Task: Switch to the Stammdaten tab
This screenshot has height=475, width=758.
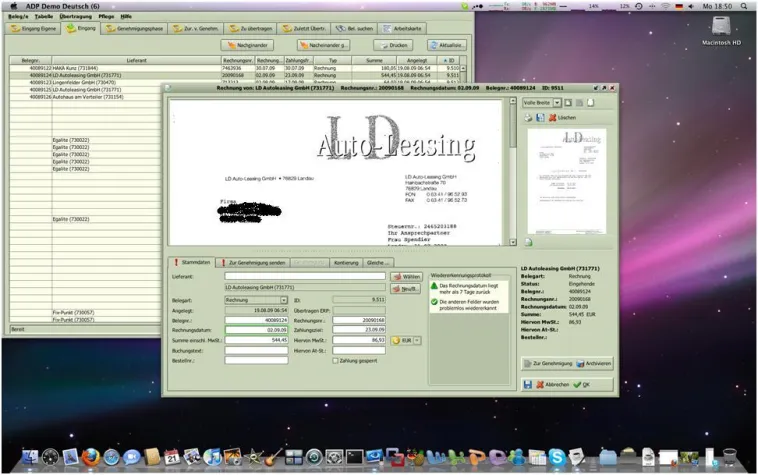Action: click(x=192, y=262)
